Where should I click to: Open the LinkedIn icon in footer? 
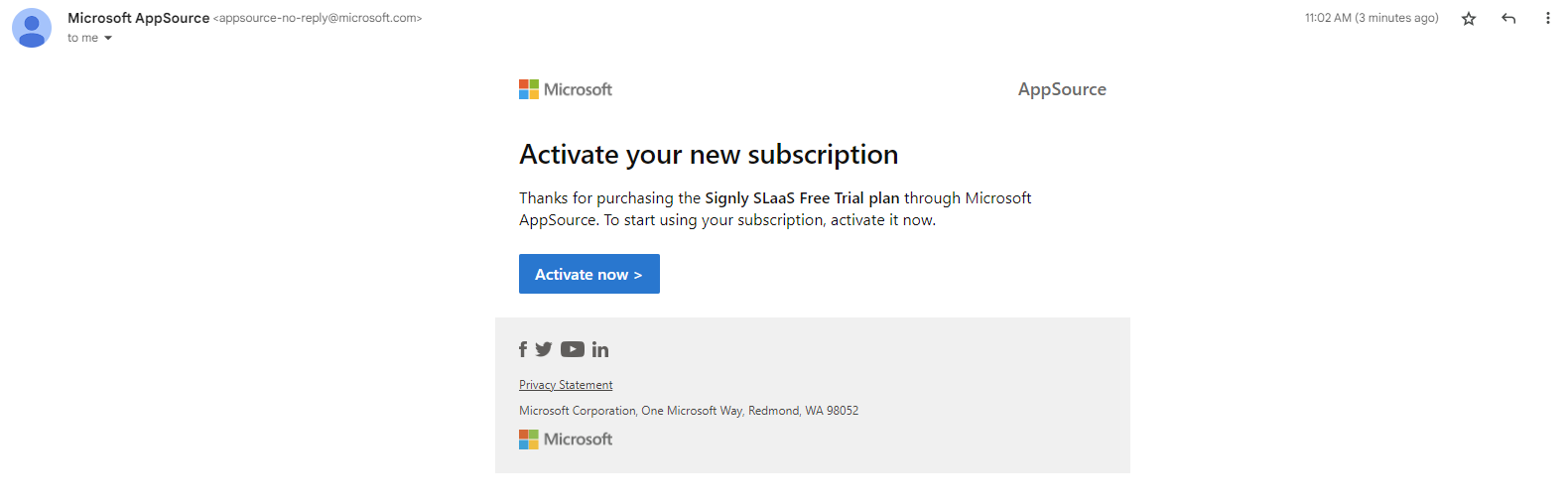(x=600, y=349)
